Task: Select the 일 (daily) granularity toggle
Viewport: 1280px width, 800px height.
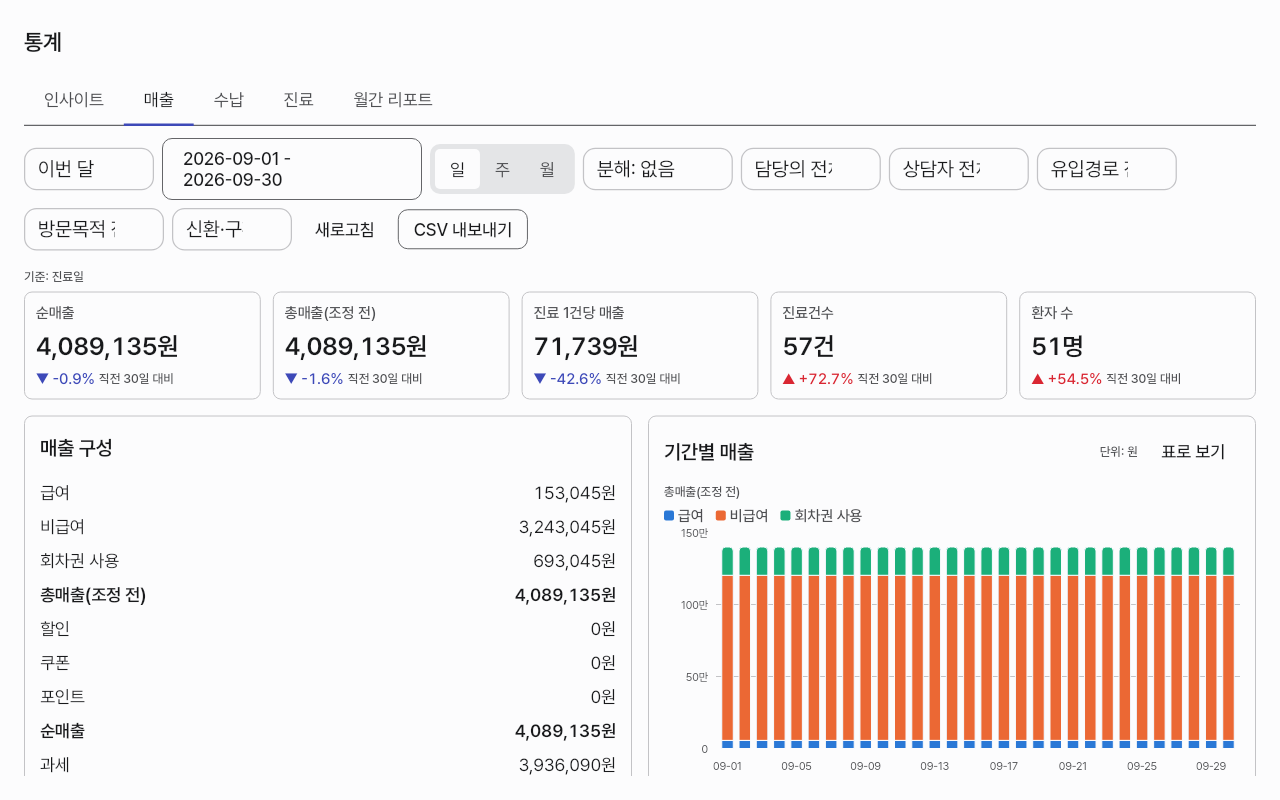Action: click(x=457, y=169)
